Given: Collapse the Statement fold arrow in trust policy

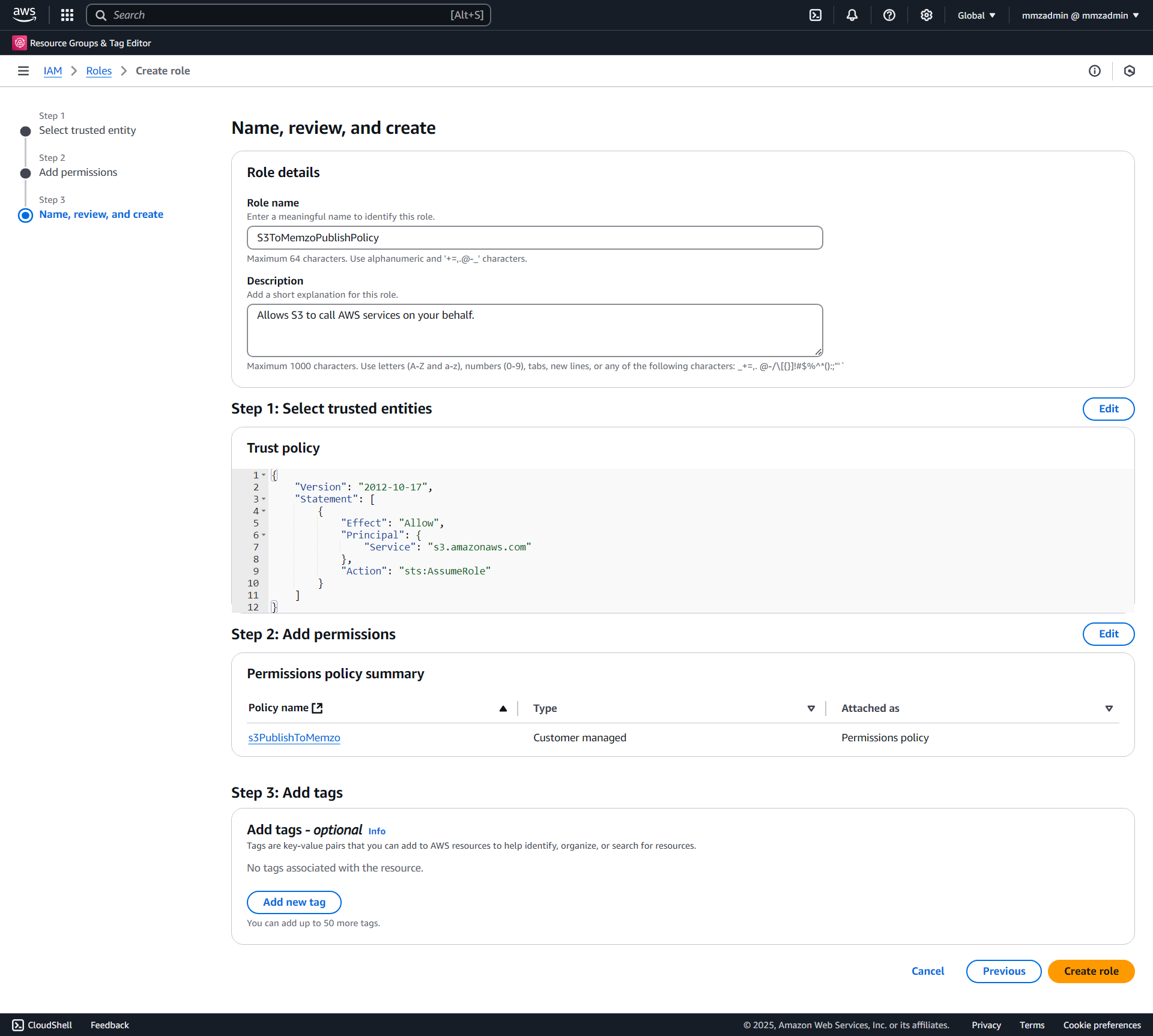Looking at the screenshot, I should (x=264, y=499).
